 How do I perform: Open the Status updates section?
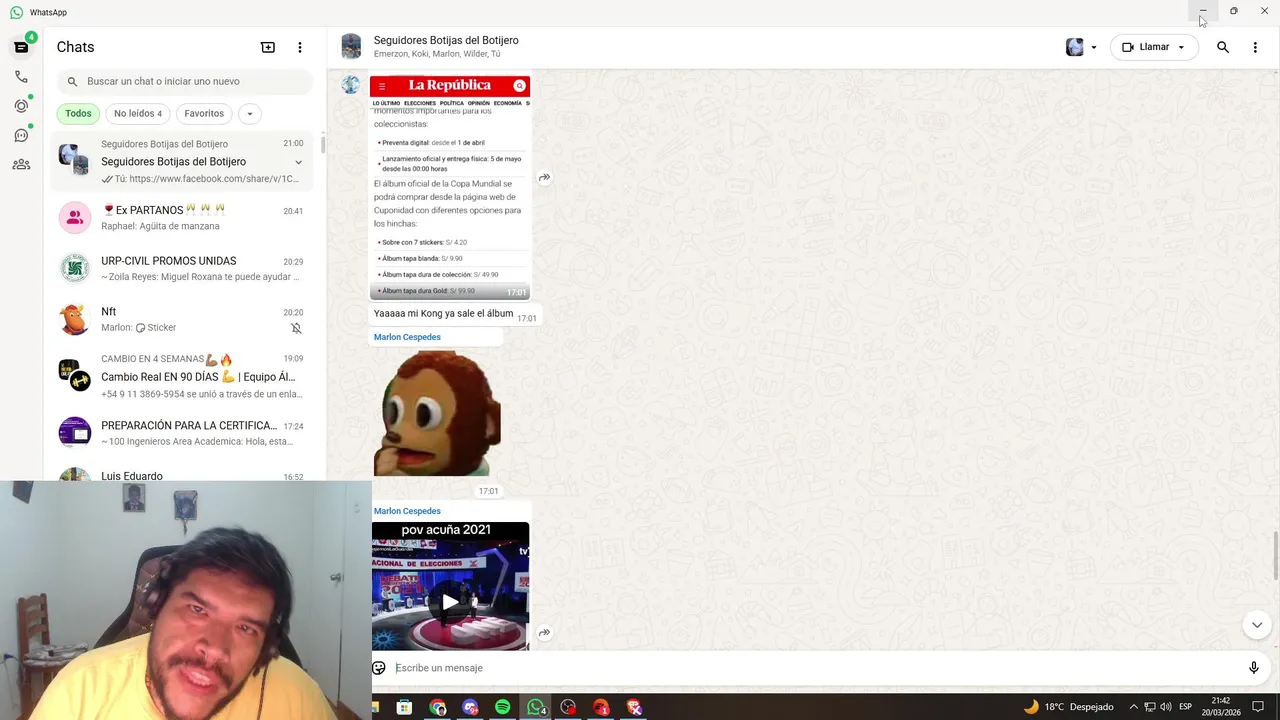(21, 106)
